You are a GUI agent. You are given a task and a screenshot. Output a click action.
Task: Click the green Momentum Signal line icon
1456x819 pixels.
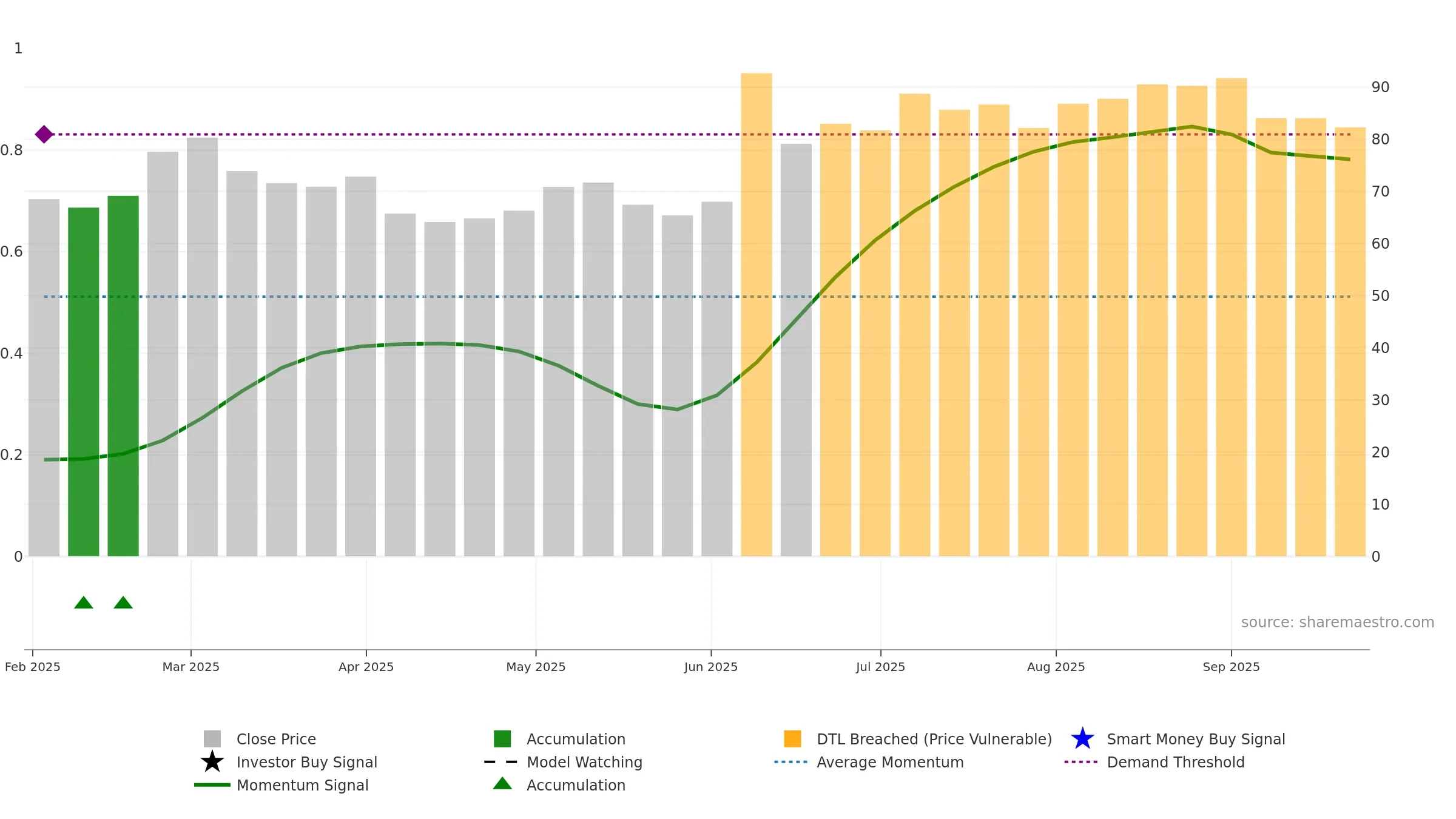click(x=212, y=785)
